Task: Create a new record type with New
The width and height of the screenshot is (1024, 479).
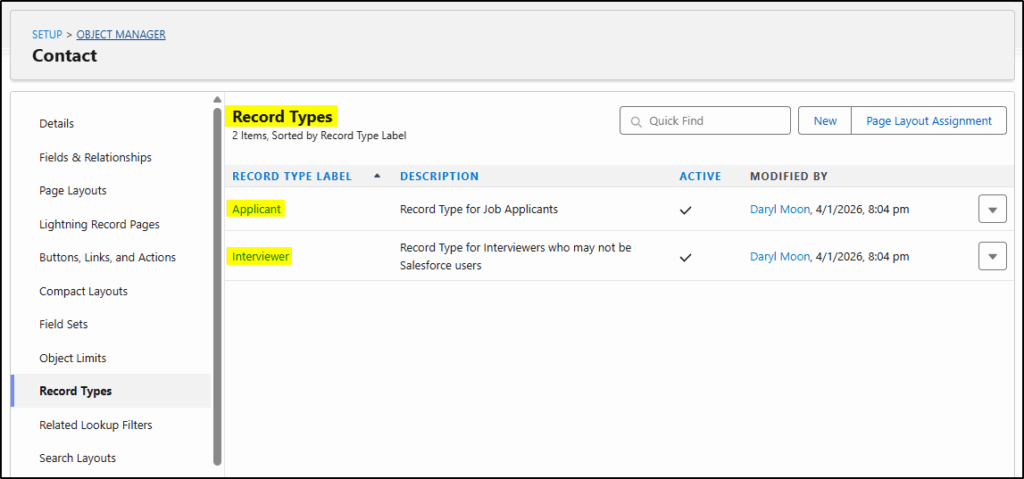Action: click(x=824, y=121)
